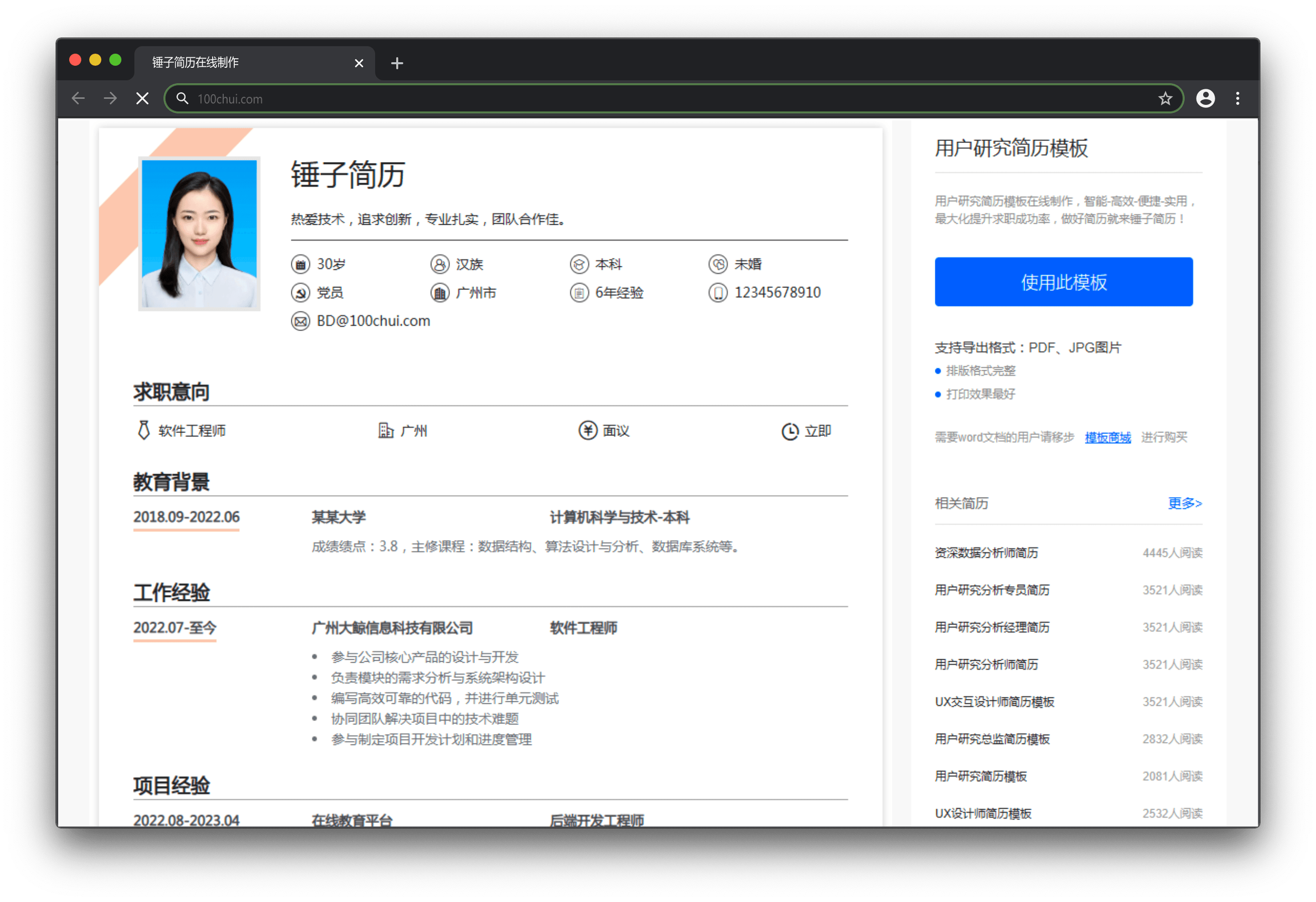
Task: Click the 用户研究简历模板 sidebar title
Action: tap(1011, 148)
